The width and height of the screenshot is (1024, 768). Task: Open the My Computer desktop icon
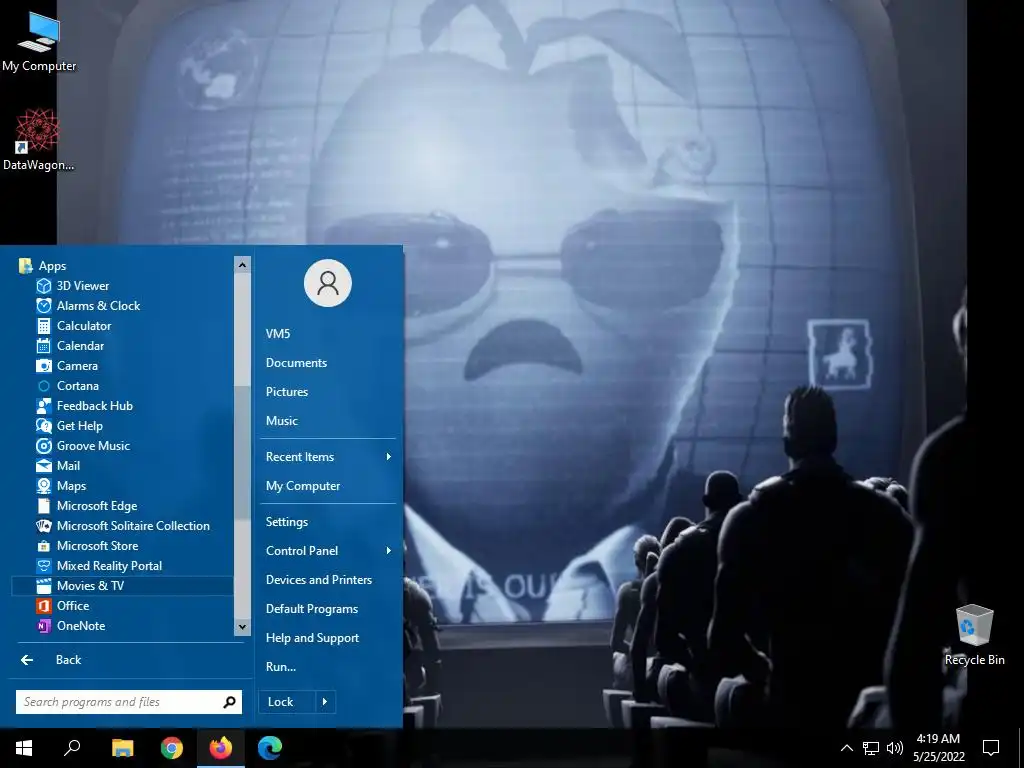[39, 40]
